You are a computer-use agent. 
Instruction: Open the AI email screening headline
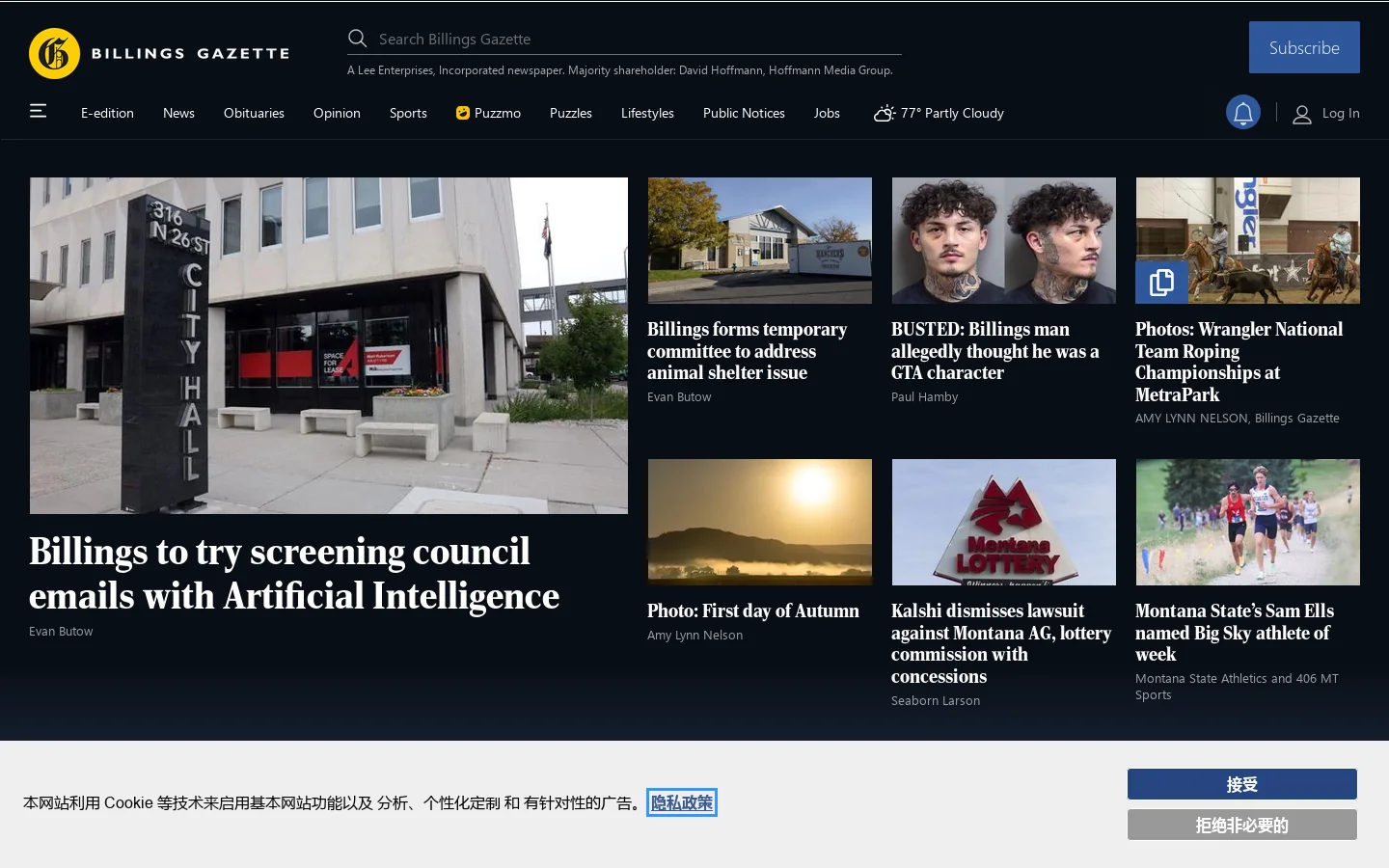pos(294,574)
